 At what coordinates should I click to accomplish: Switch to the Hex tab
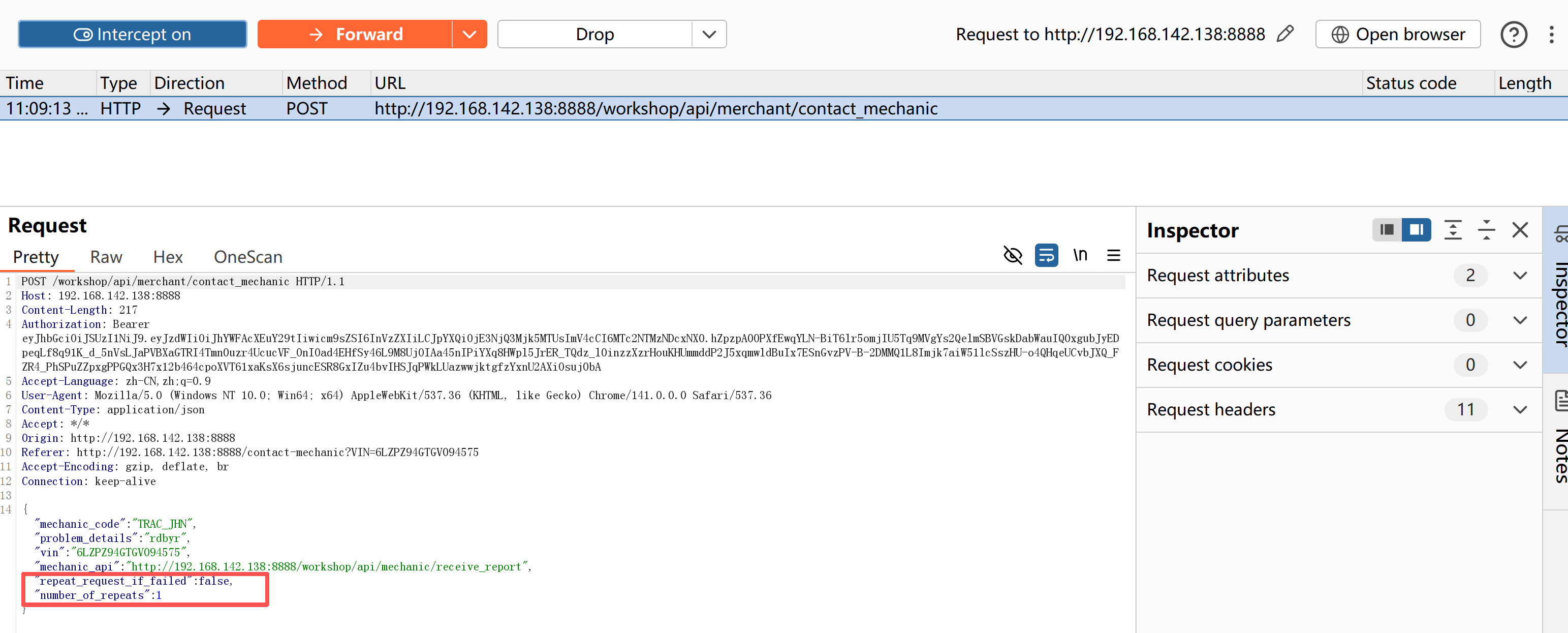coord(167,257)
